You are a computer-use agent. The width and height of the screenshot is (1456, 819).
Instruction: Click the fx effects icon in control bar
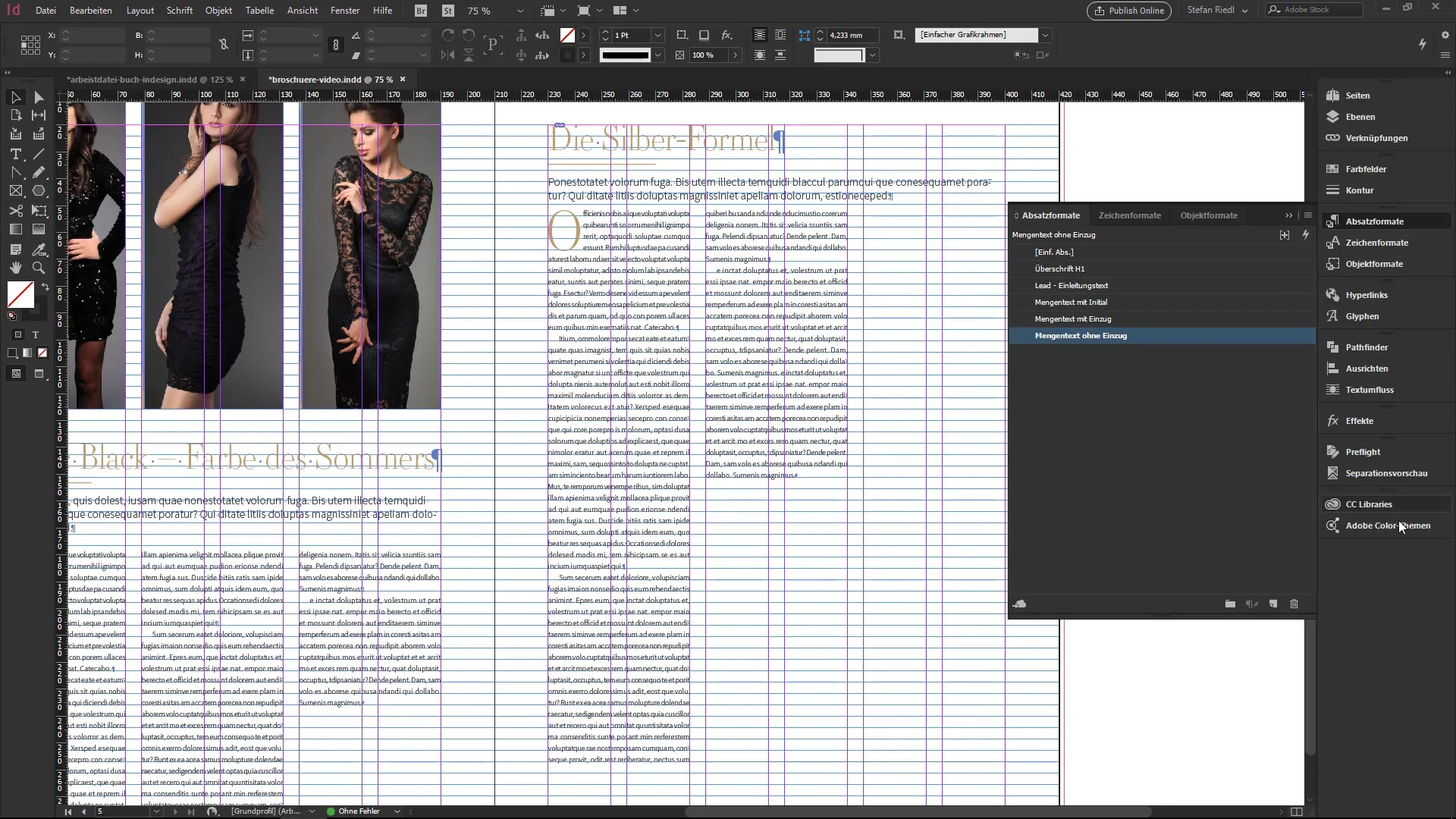click(726, 35)
